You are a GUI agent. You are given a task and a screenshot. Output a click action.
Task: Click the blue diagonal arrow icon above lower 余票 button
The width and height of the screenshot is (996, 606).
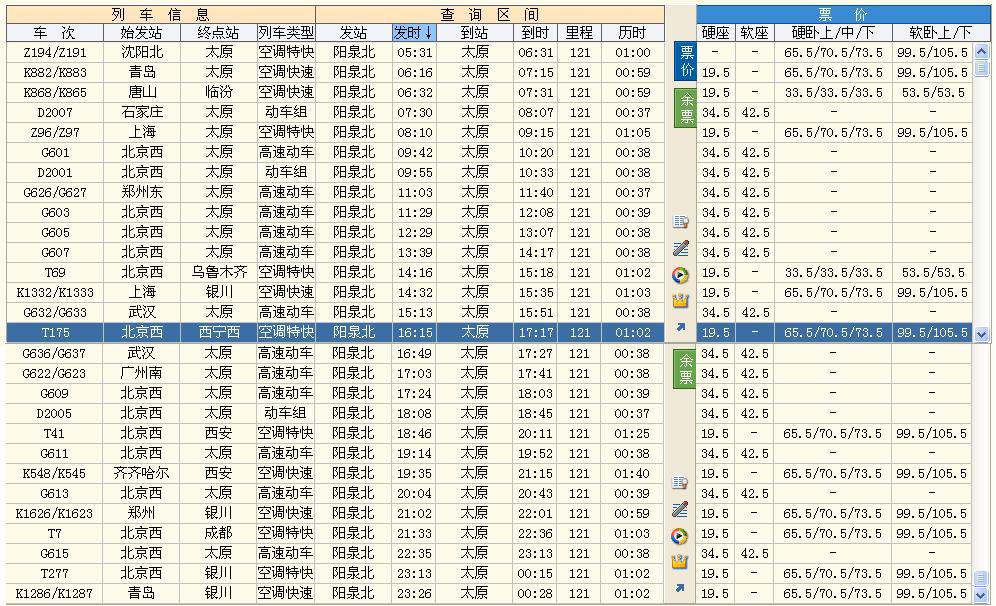point(680,327)
